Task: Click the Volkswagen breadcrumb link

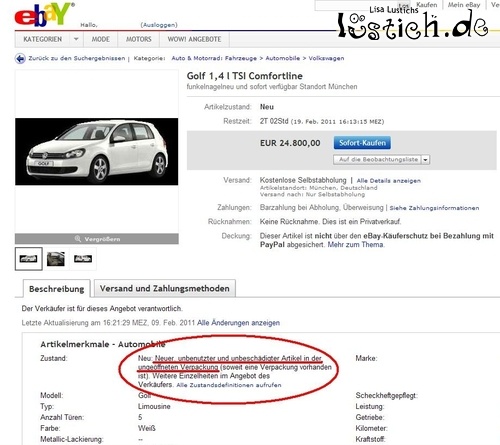Action: click(x=326, y=58)
